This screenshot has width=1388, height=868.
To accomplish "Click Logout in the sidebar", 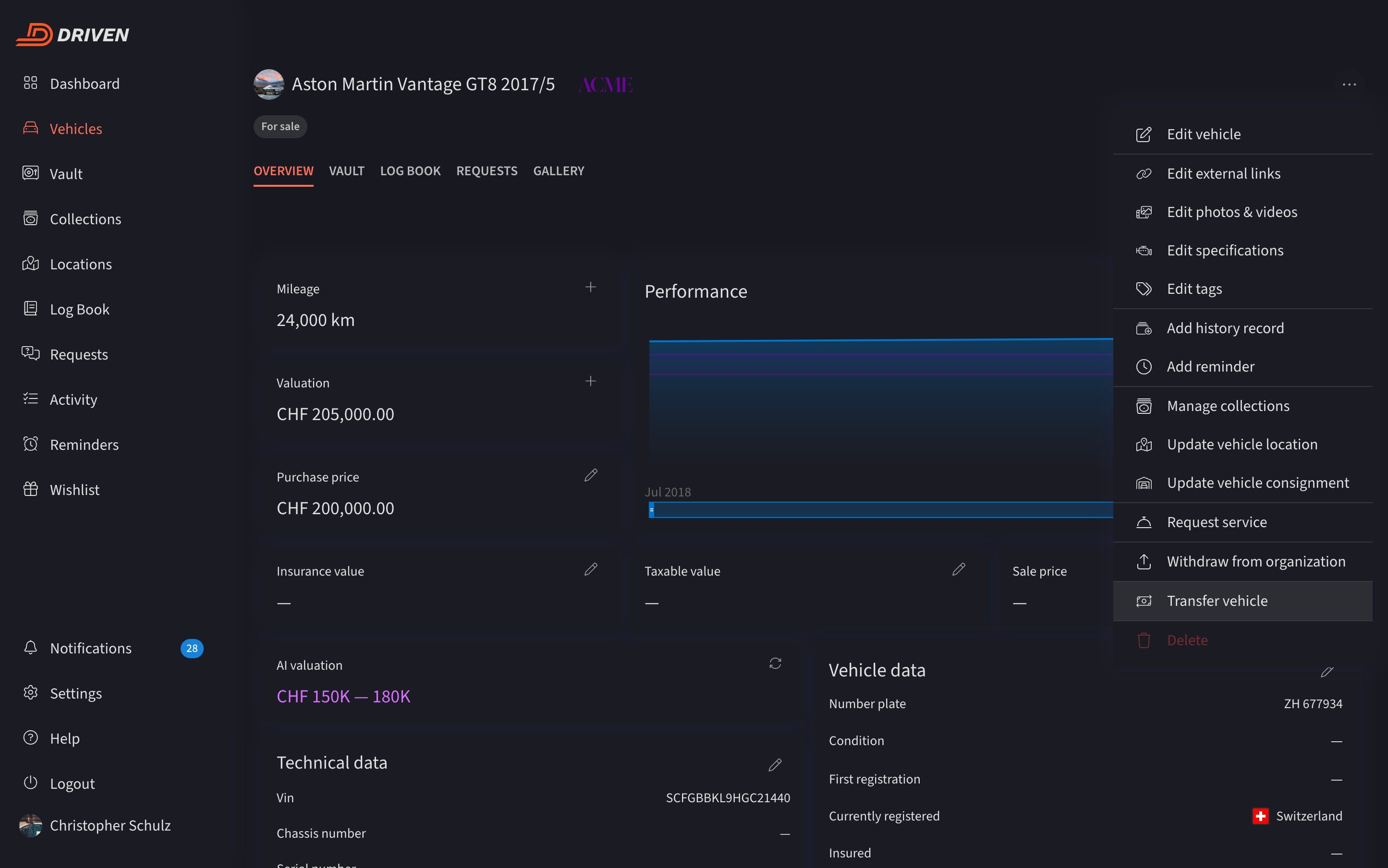I will (72, 784).
